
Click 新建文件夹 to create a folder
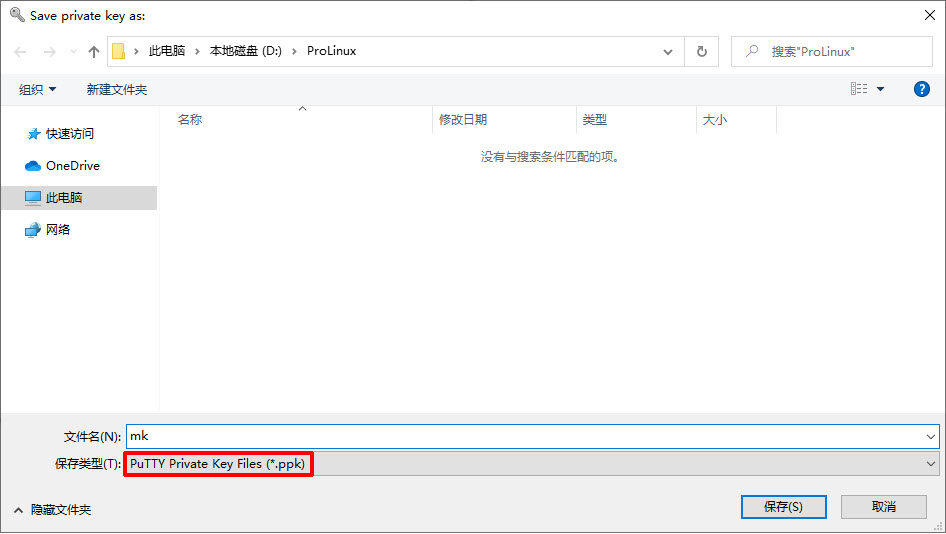pos(117,89)
